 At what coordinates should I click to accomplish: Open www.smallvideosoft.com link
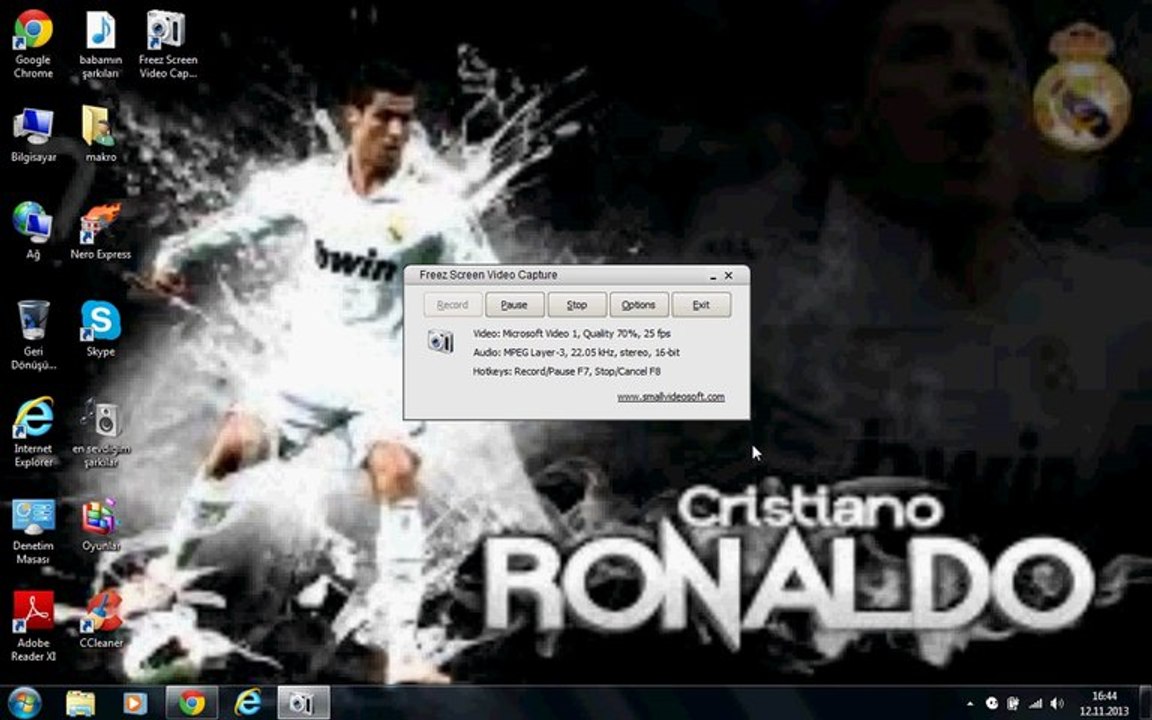(671, 397)
